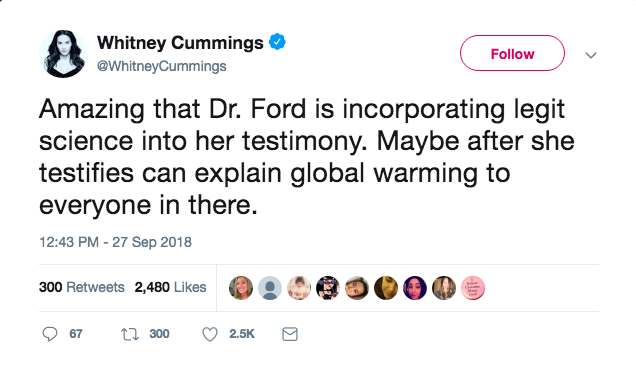Click the pink text badge liker avatar

473,288
